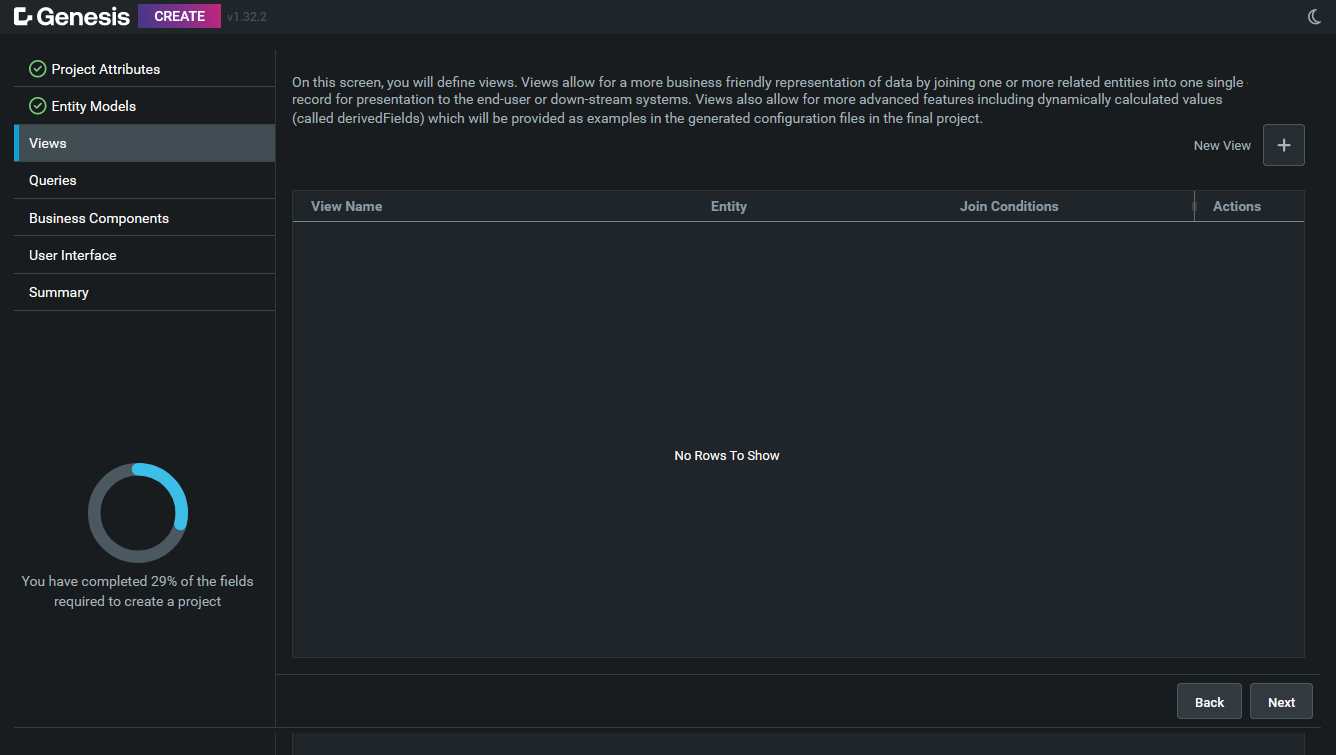Viewport: 1336px width, 755px height.
Task: Click the CREATE badge
Action: (x=180, y=16)
